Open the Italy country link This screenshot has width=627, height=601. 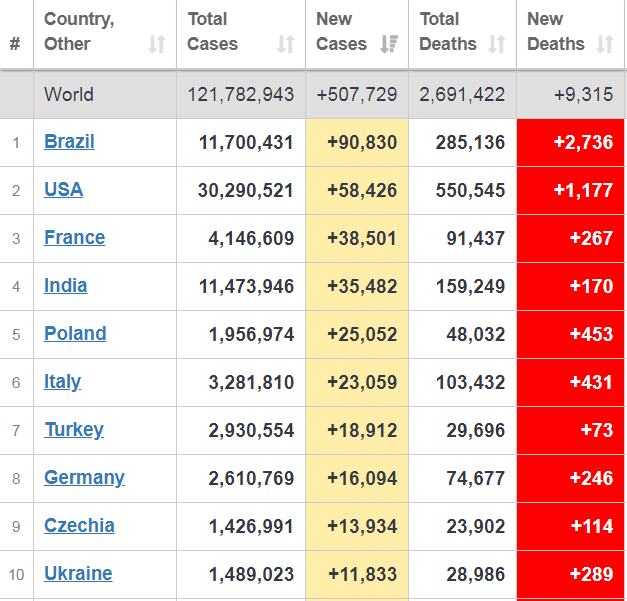pos(62,382)
